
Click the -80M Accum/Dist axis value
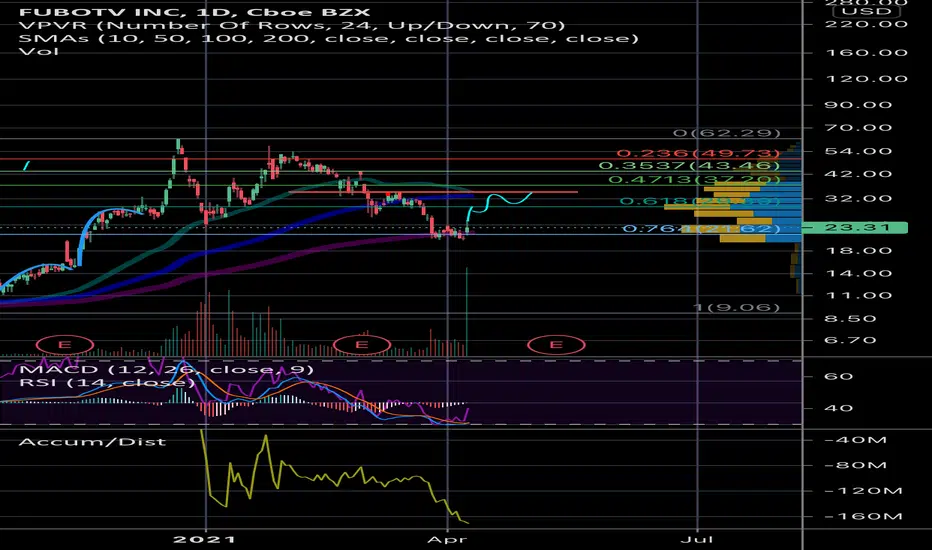click(855, 465)
